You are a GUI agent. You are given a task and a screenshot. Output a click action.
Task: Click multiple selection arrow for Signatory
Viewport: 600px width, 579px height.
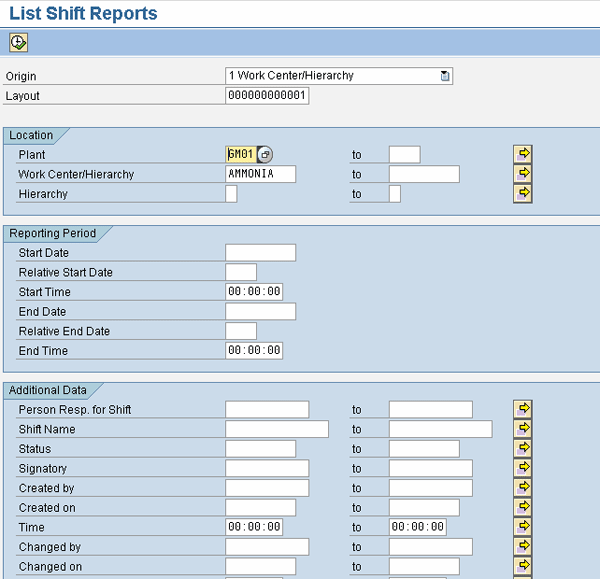[x=522, y=468]
